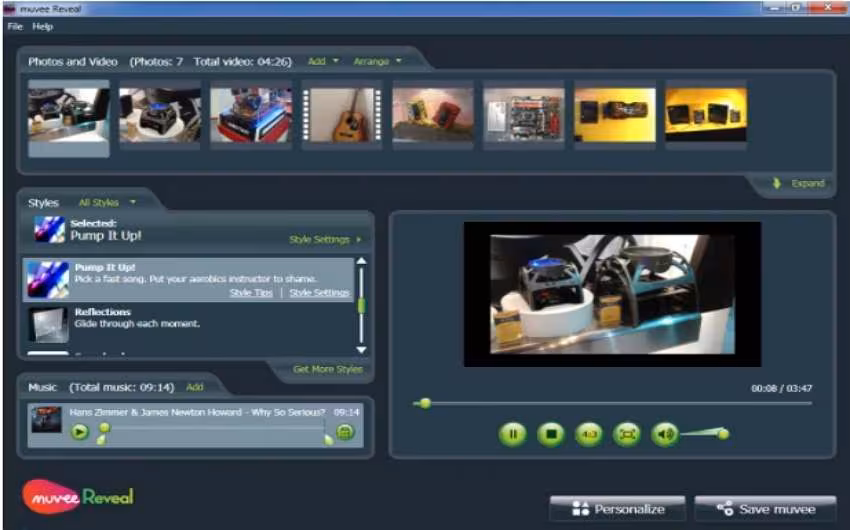850x530 pixels.
Task: Click the music track end trim marker
Action: tap(328, 439)
